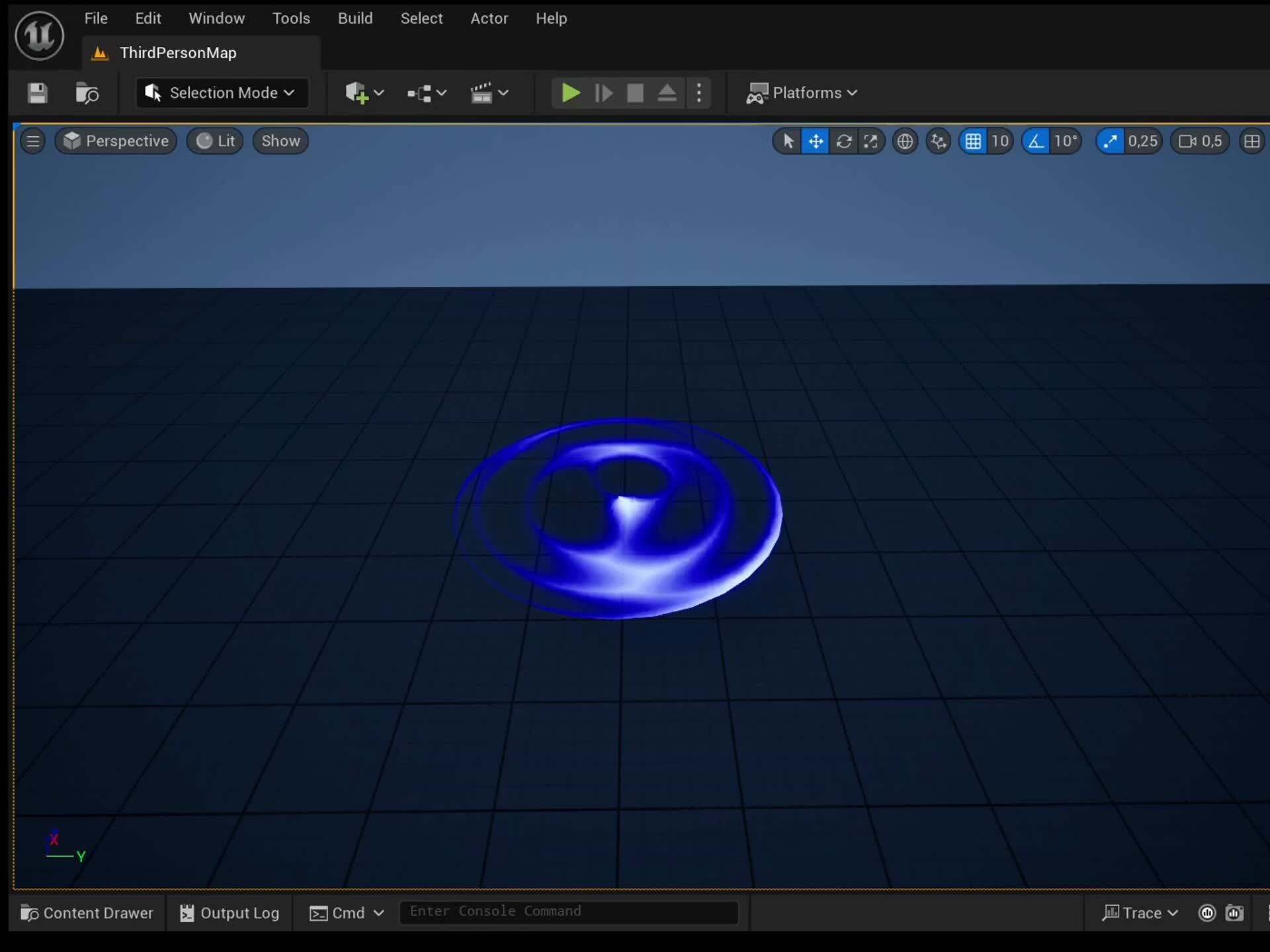Open the Output Log panel
This screenshot has height=952, width=1270.
[x=230, y=913]
